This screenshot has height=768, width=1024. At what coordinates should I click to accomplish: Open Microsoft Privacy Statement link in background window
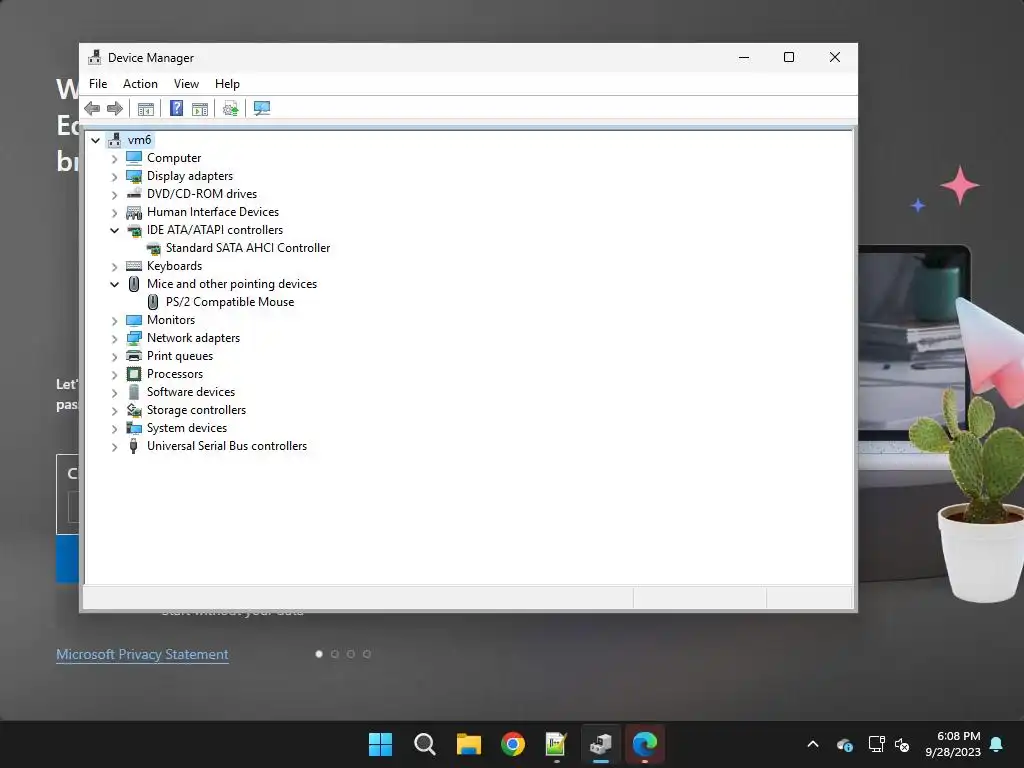142,654
